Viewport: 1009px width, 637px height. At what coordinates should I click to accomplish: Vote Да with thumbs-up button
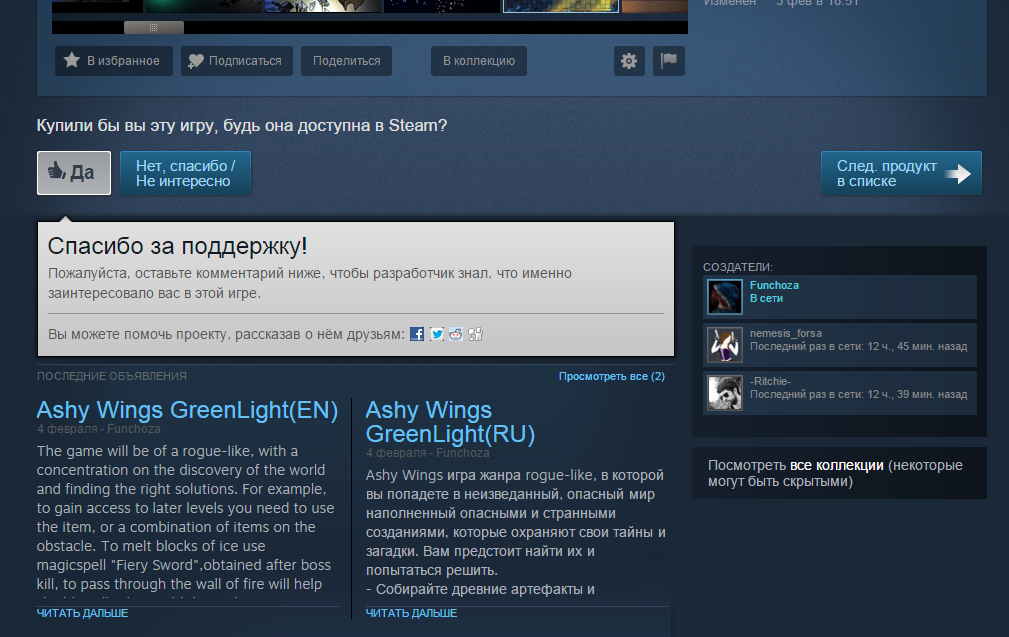(x=74, y=172)
